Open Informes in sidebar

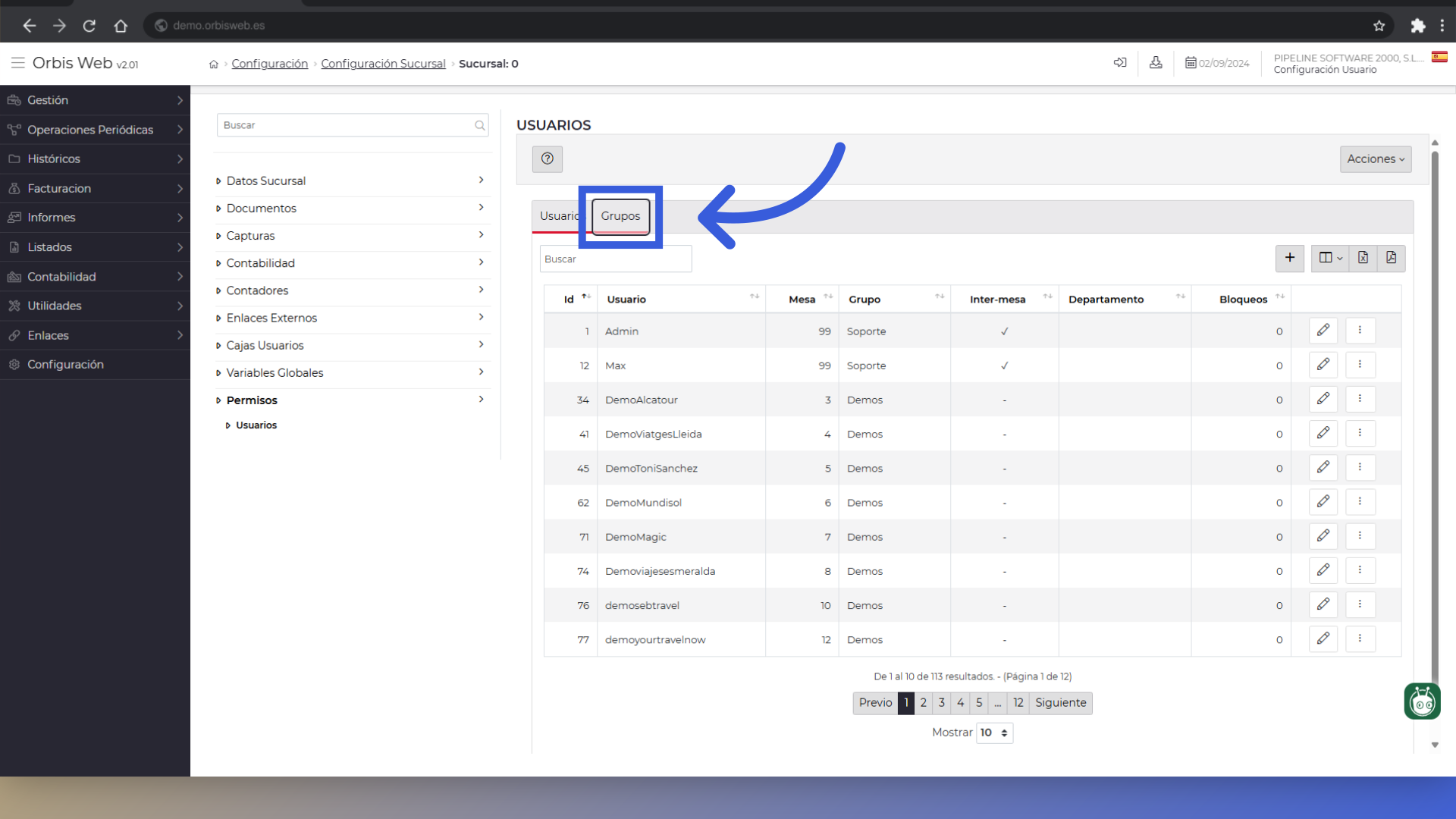[95, 218]
